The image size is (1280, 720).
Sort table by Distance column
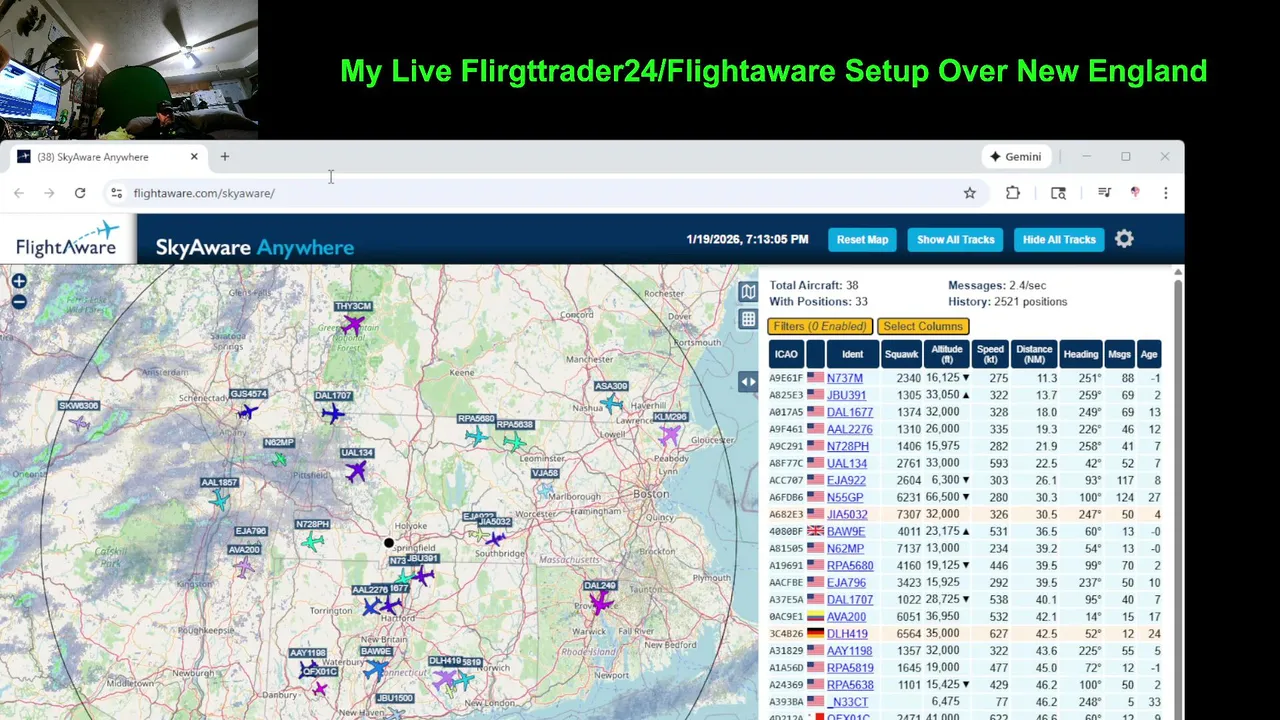point(1034,354)
